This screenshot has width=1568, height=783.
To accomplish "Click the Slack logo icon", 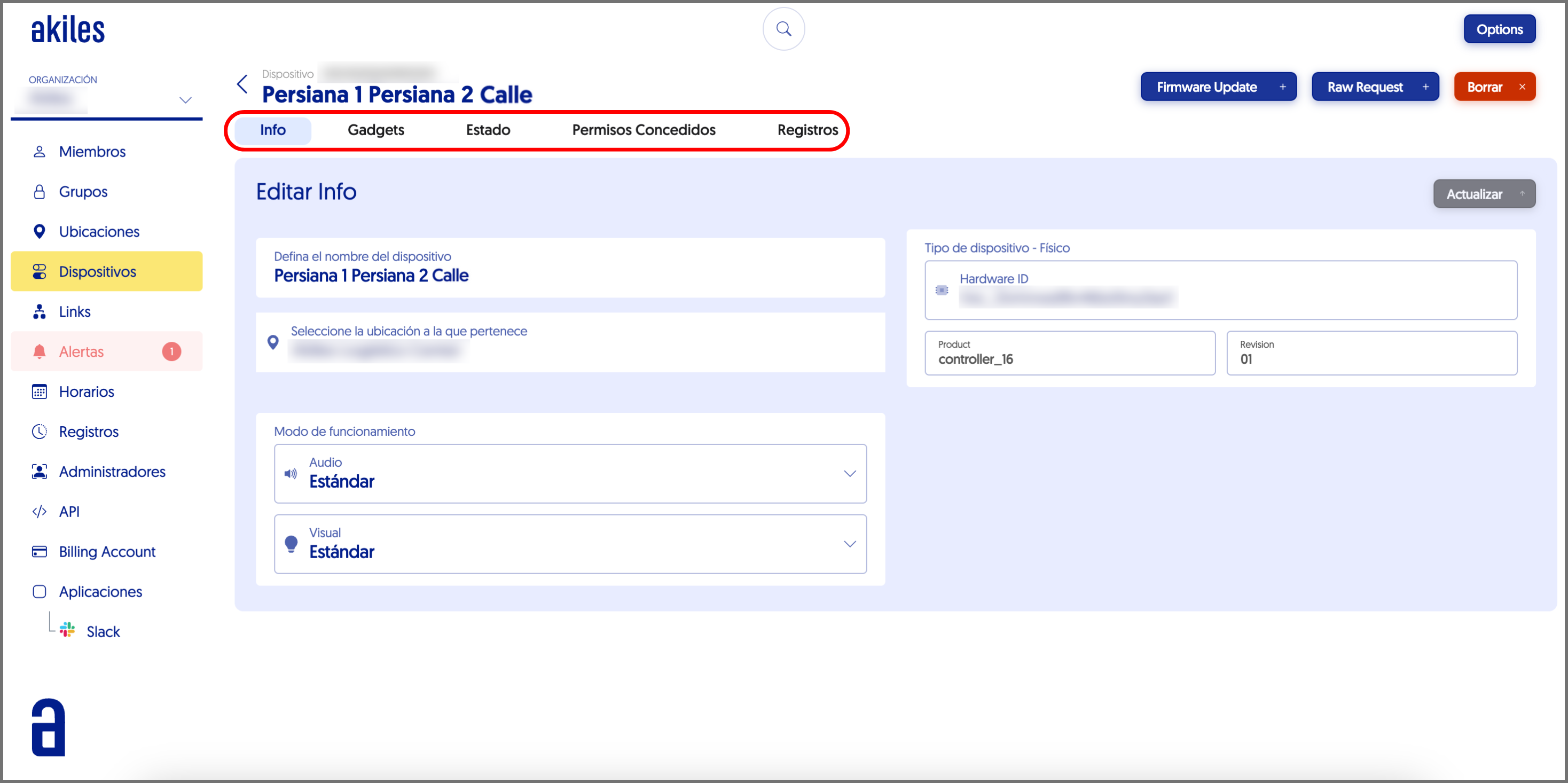I will (x=68, y=630).
